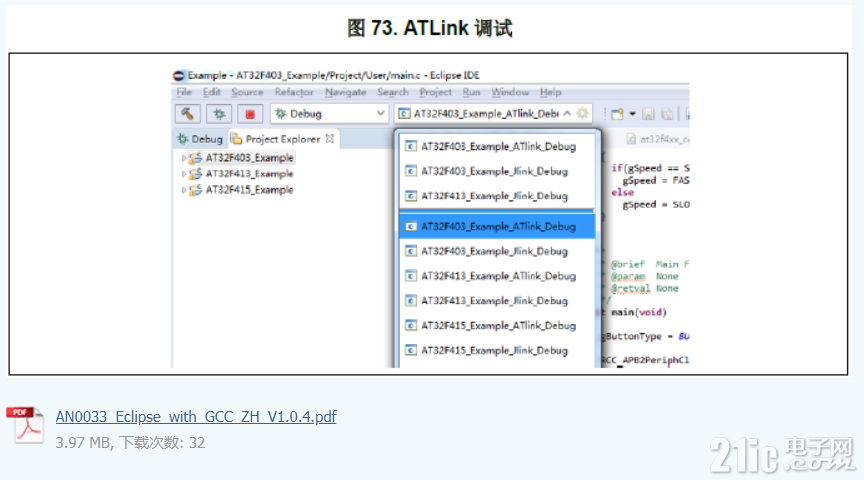Close the Project Explorer view with its X
864x480 pixels.
(x=330, y=138)
